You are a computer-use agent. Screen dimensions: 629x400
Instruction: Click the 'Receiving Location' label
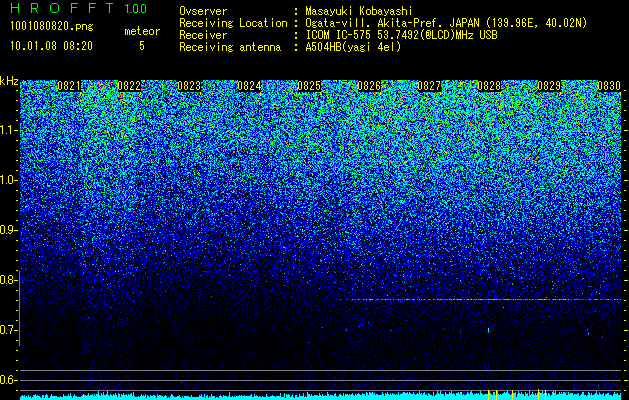233,23
